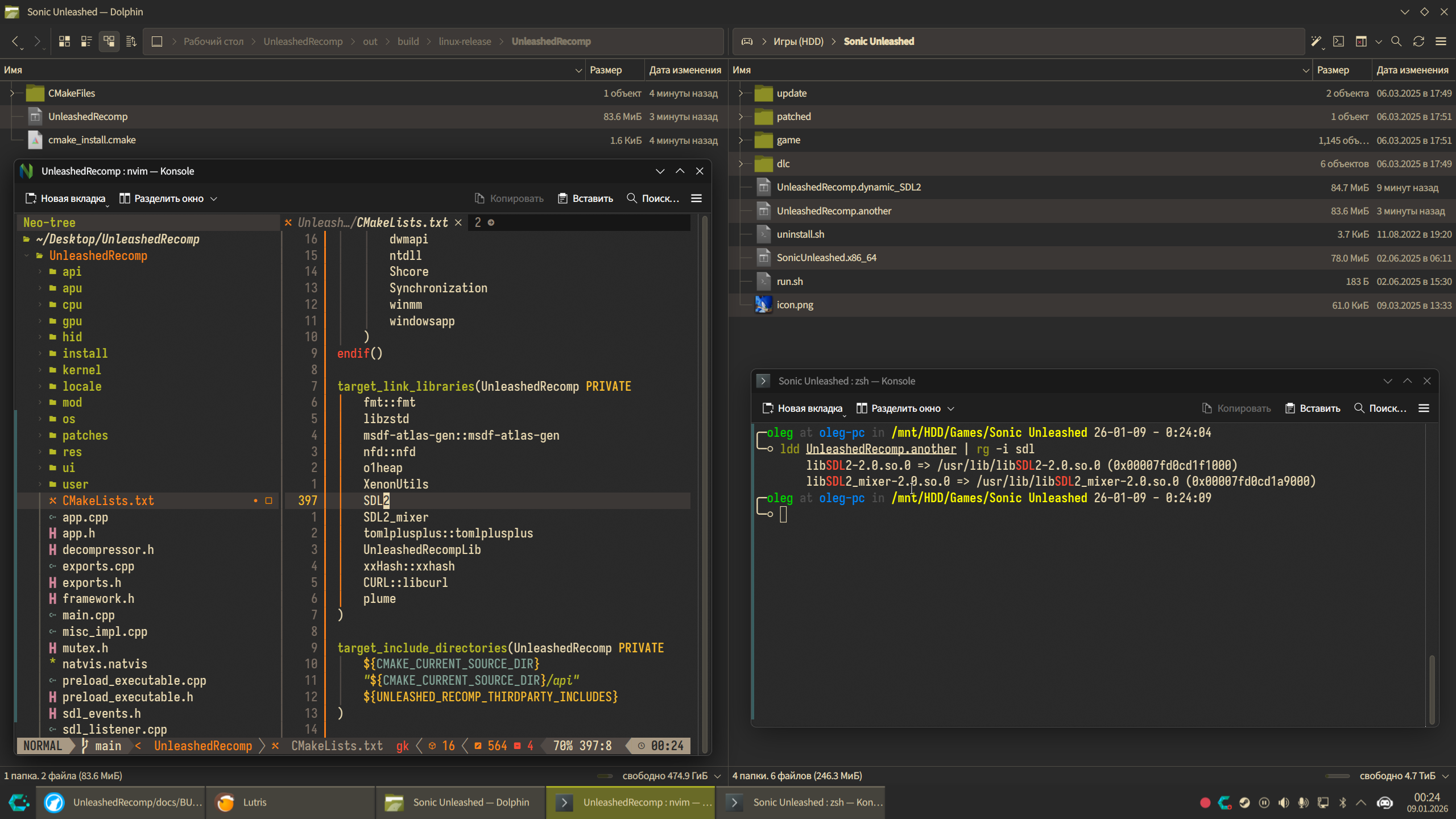The height and width of the screenshot is (819, 1456).
Task: Click Вставить button in zsh Konsole
Action: point(1313,408)
